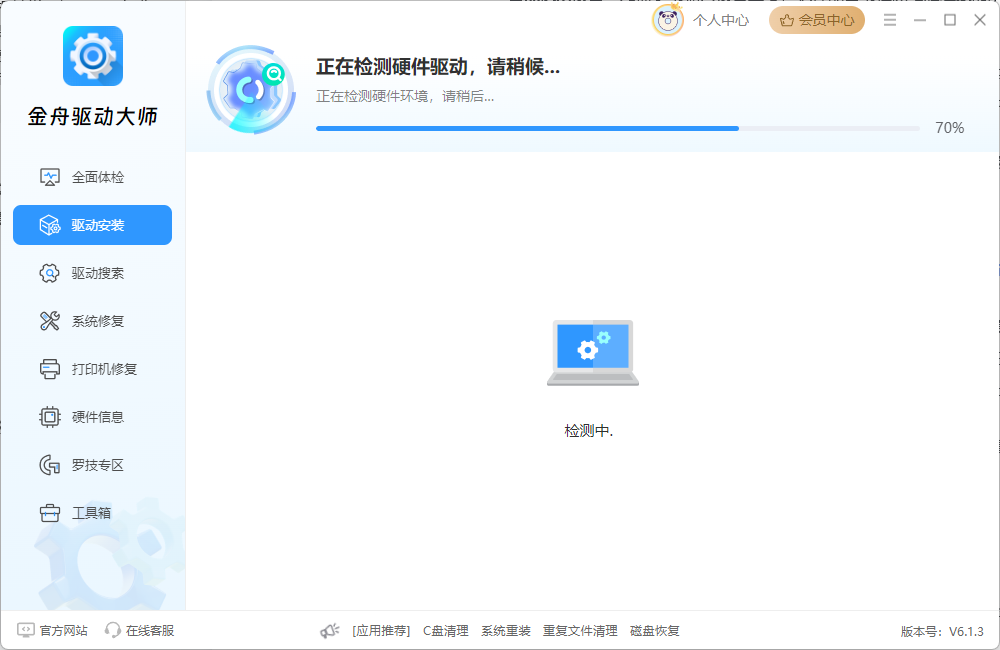Open the 会员中心 button
Screen dimensions: 1000x650
(x=817, y=20)
